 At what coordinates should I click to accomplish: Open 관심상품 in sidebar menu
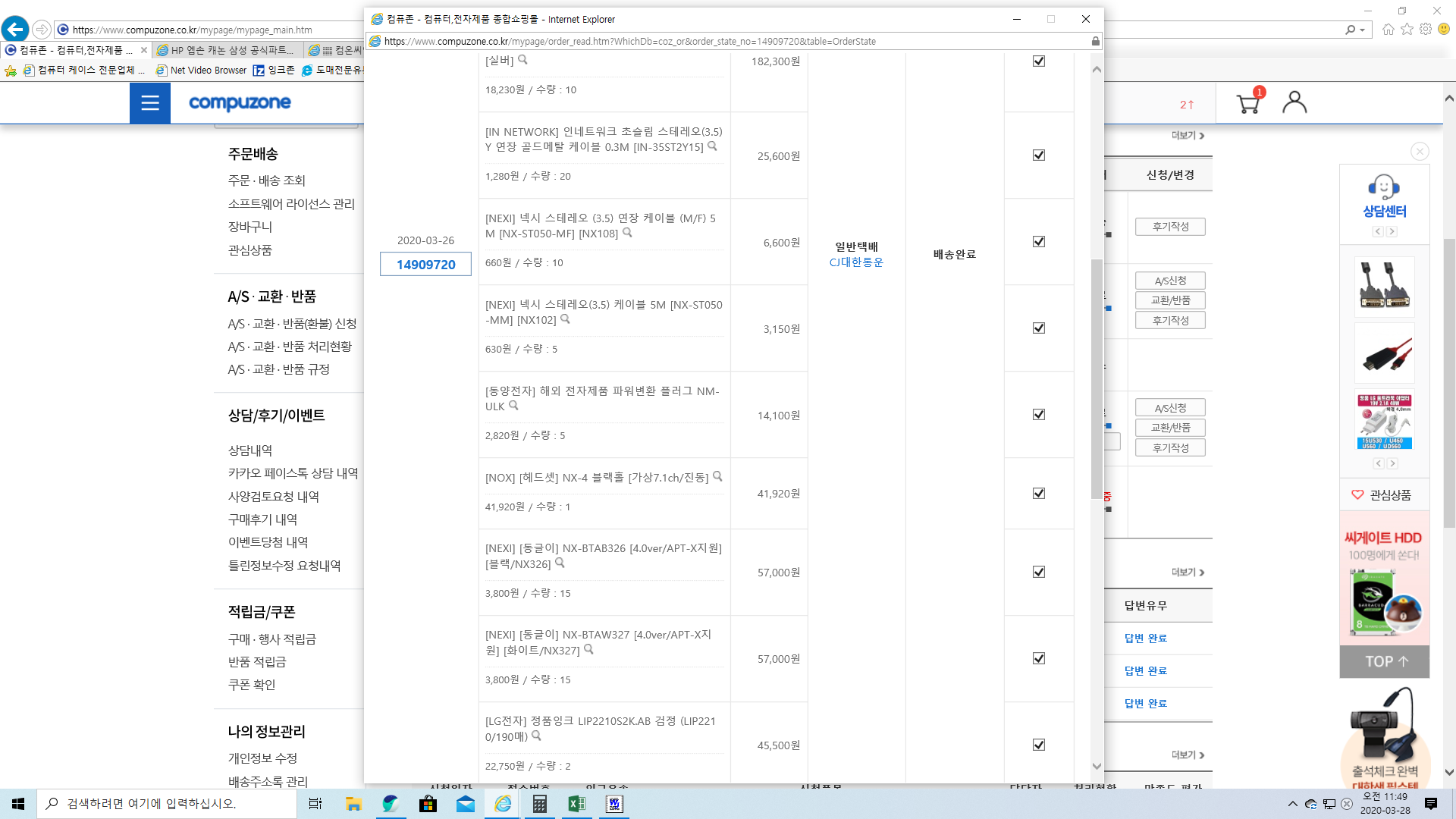coord(250,250)
